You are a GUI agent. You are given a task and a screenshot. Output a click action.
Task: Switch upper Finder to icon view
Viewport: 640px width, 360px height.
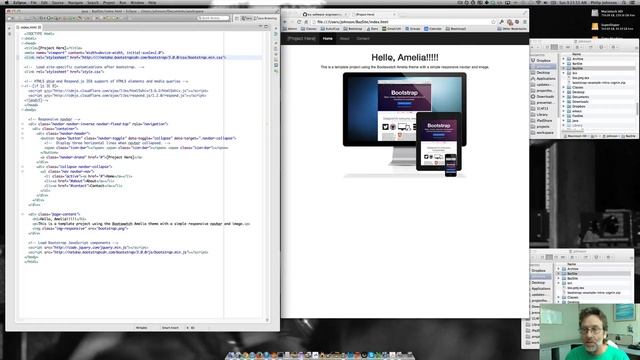pyautogui.click(x=548, y=47)
